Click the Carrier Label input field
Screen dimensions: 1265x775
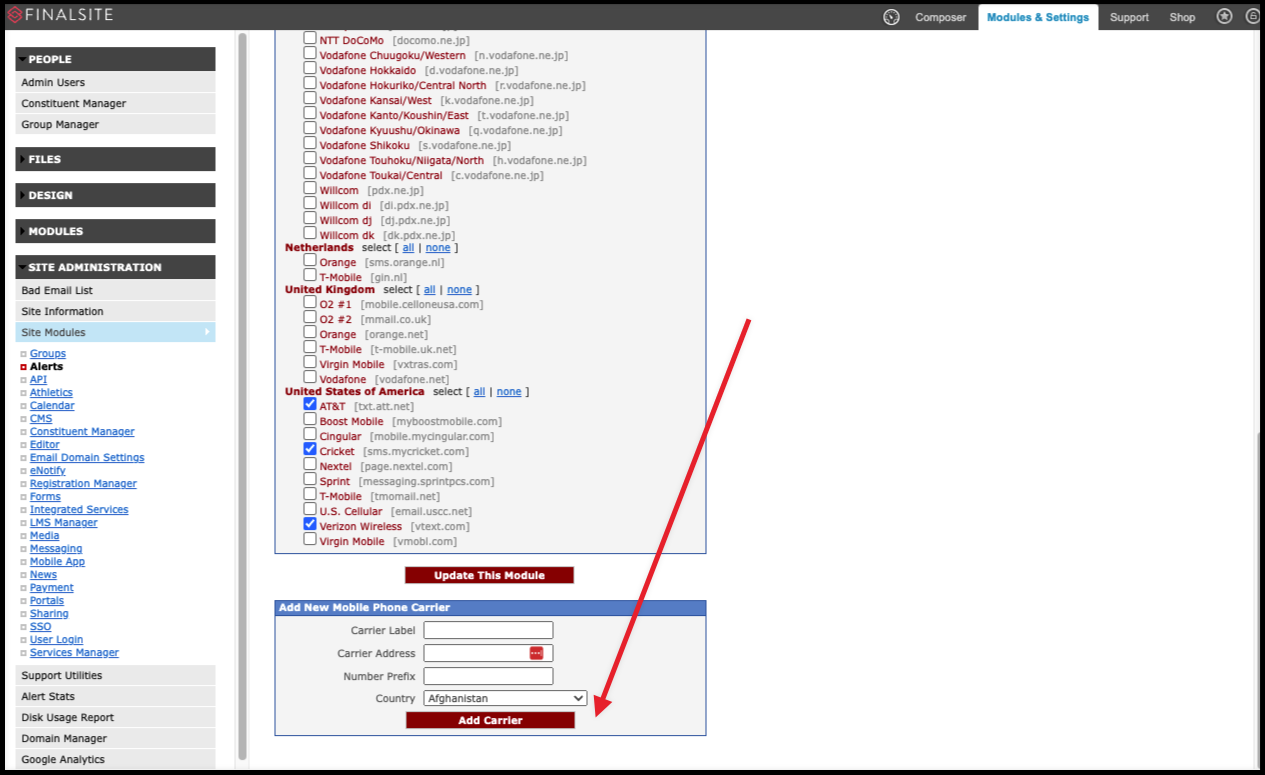tap(488, 630)
